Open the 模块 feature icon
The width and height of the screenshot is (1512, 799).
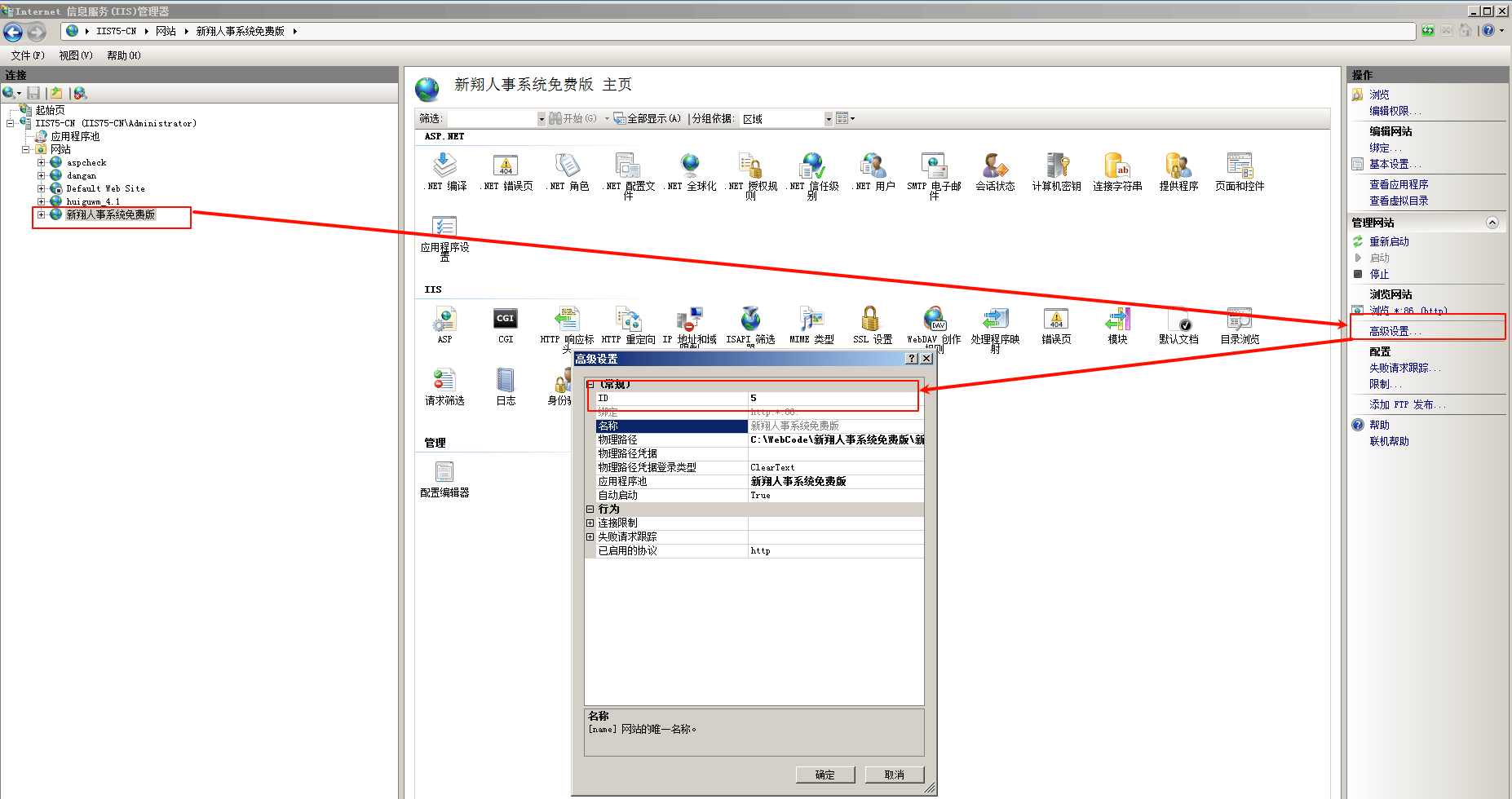tap(1118, 319)
